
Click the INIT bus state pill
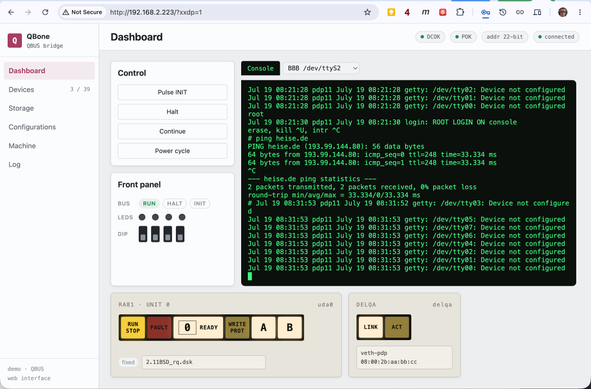pos(200,204)
